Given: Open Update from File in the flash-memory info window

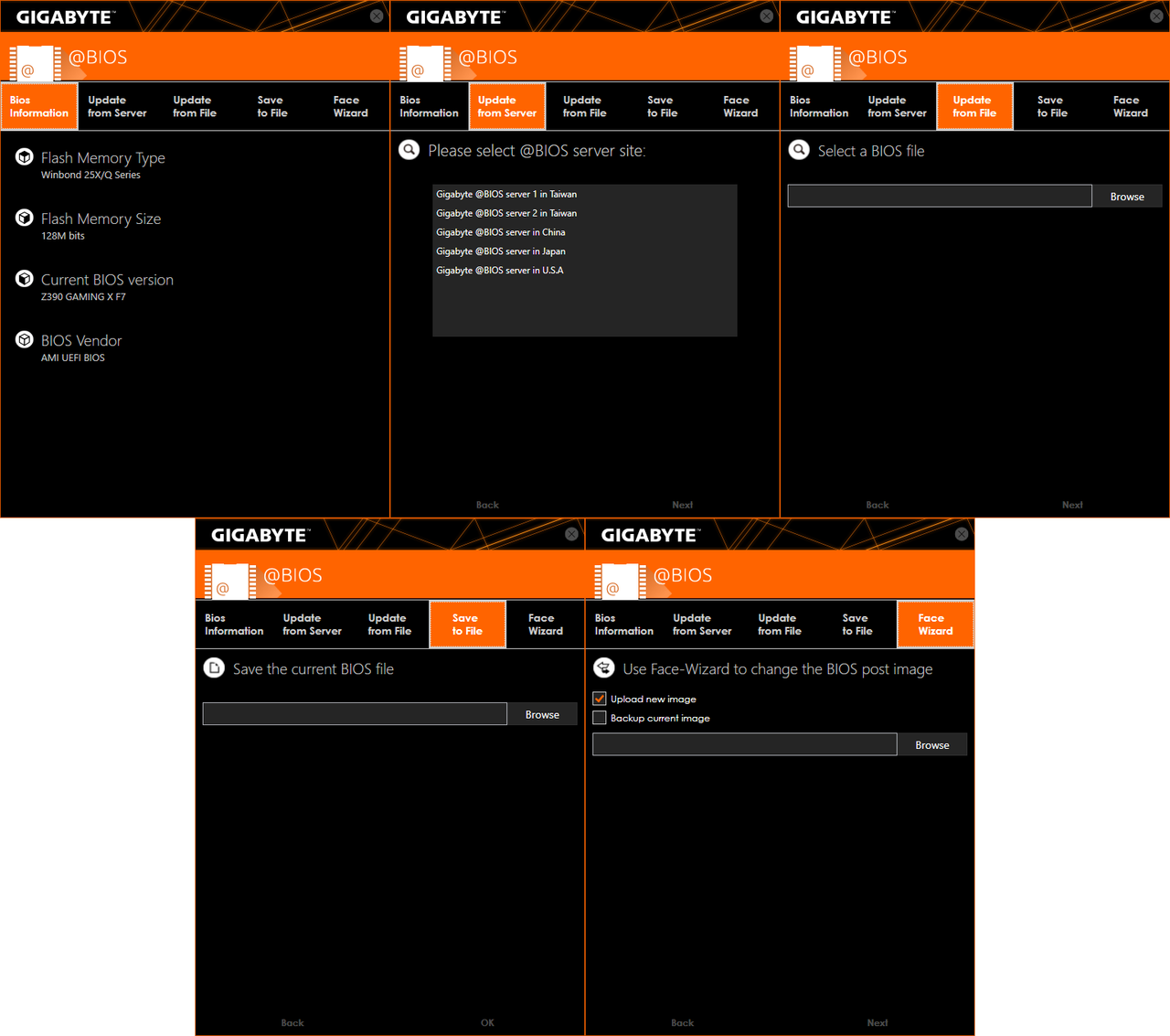Looking at the screenshot, I should pyautogui.click(x=195, y=107).
